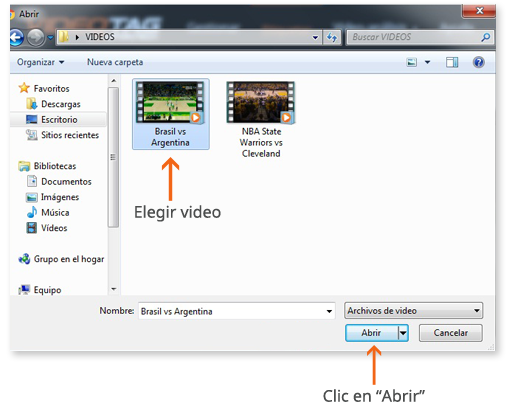Click the Favoritos star icon
Screen dimensions: 515x415
click(x=24, y=88)
